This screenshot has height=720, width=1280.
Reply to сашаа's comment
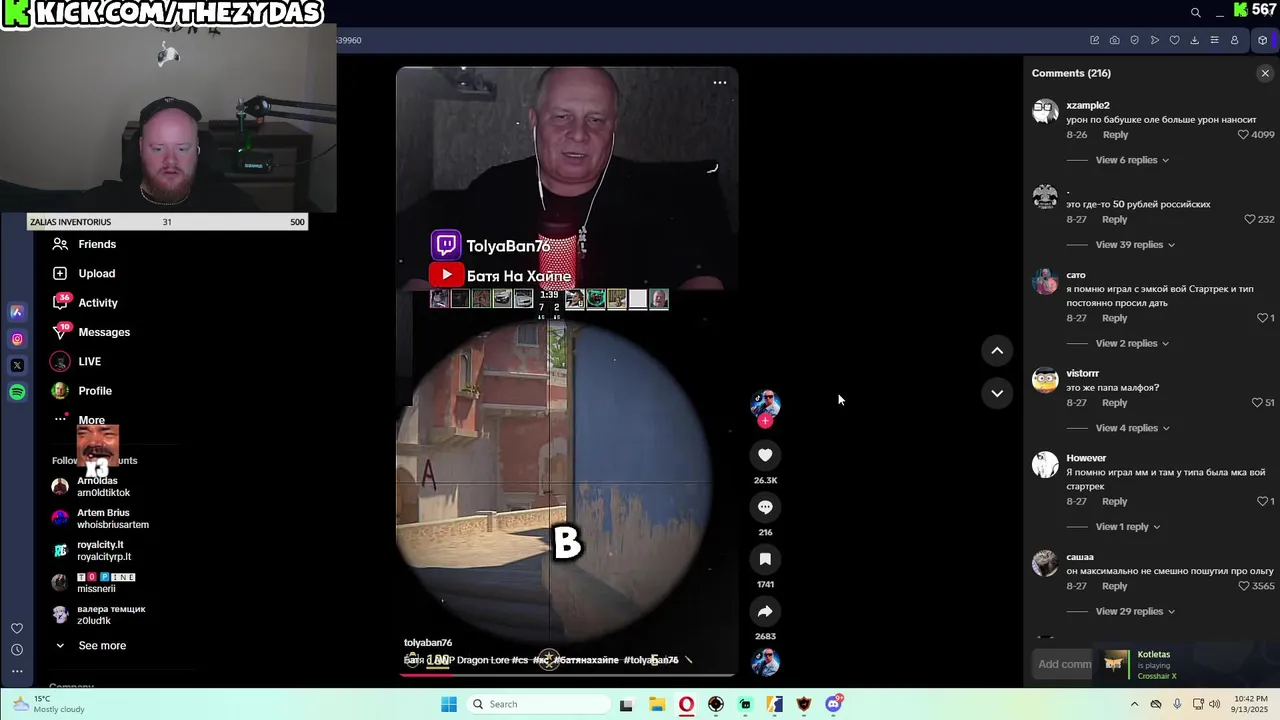(1115, 586)
